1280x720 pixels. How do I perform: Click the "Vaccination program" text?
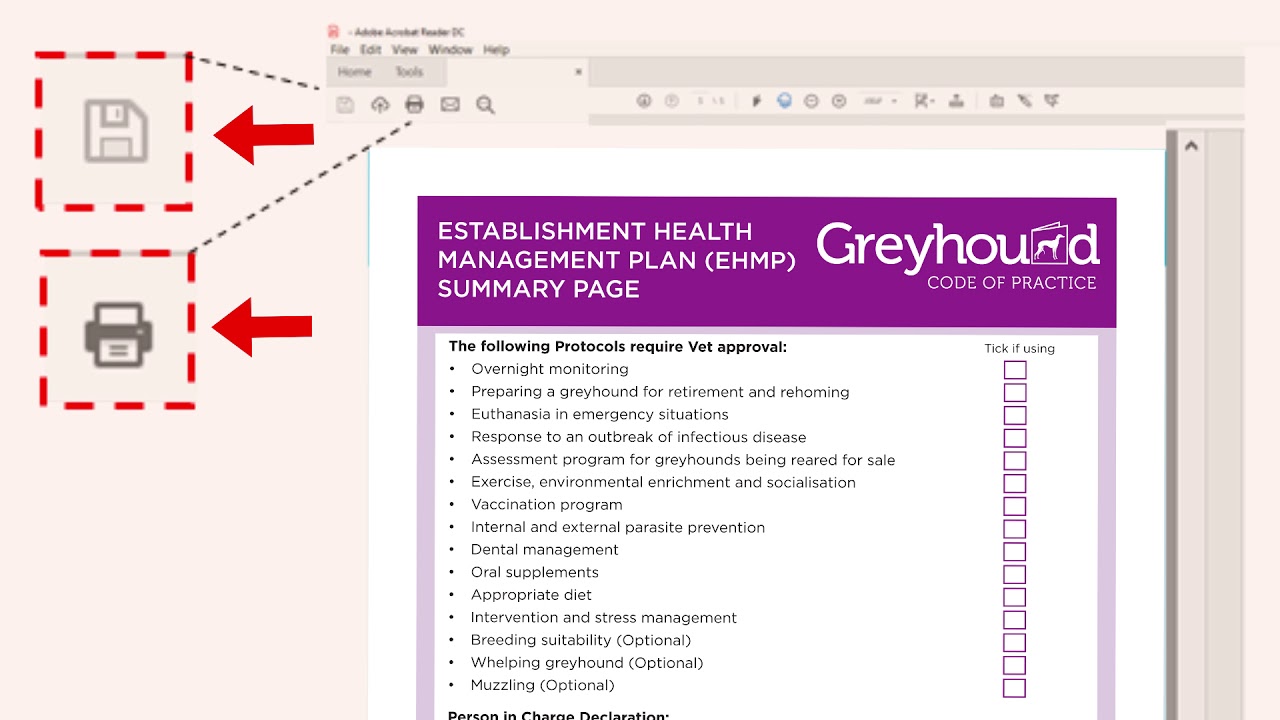pyautogui.click(x=547, y=505)
